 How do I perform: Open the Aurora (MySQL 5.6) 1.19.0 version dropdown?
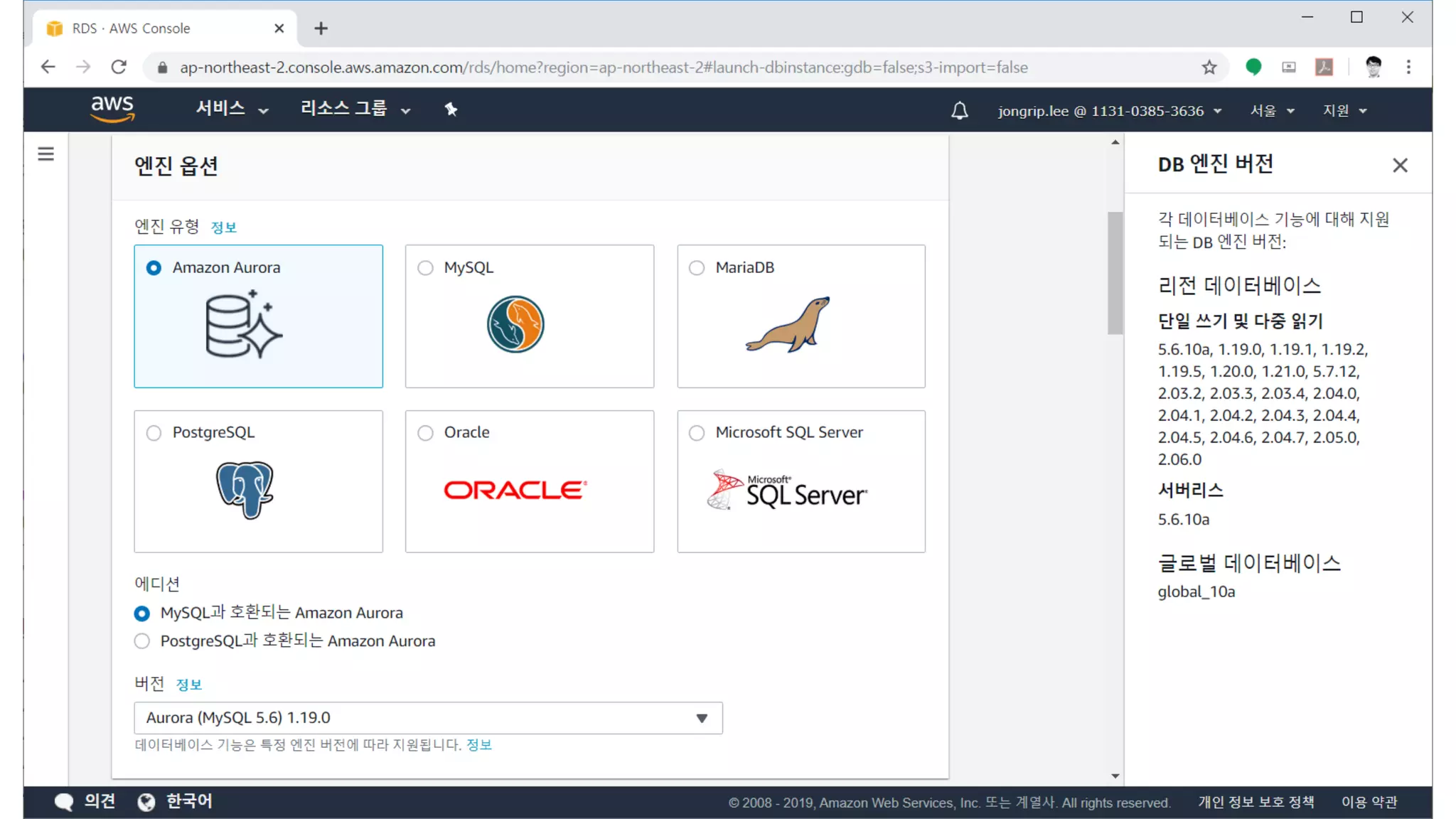pyautogui.click(x=428, y=718)
